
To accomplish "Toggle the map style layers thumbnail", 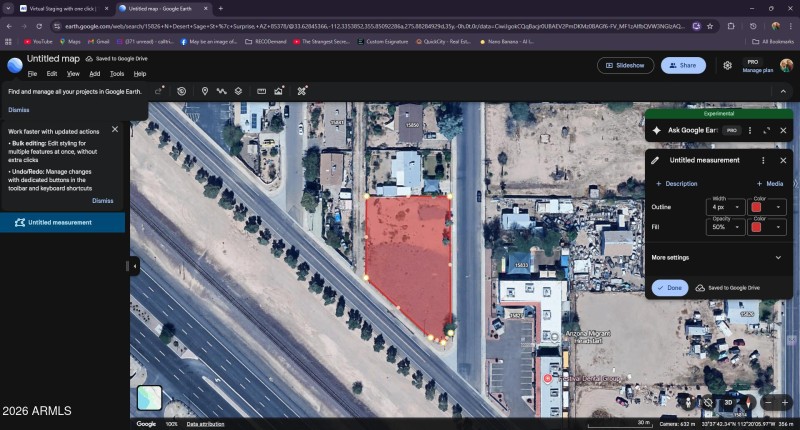I will tap(149, 397).
